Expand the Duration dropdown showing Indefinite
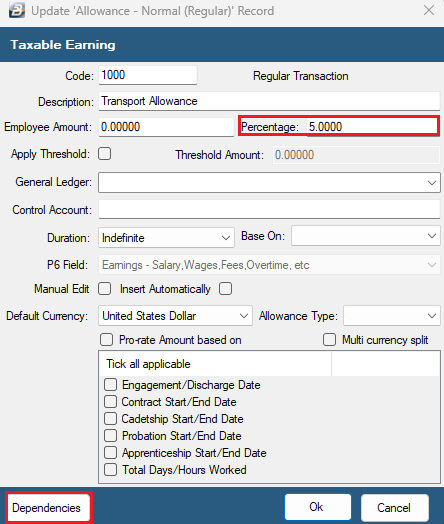The height and width of the screenshot is (524, 444). (x=166, y=238)
